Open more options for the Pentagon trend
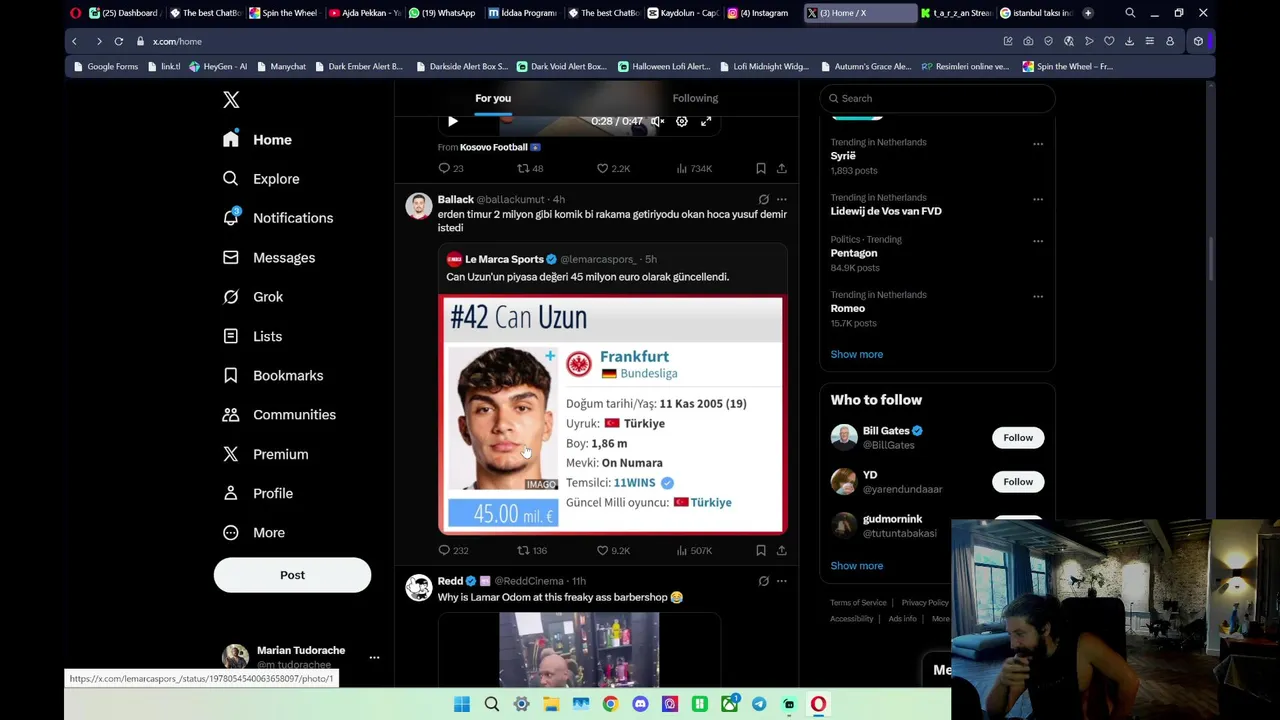The height and width of the screenshot is (720, 1280). pyautogui.click(x=1038, y=241)
